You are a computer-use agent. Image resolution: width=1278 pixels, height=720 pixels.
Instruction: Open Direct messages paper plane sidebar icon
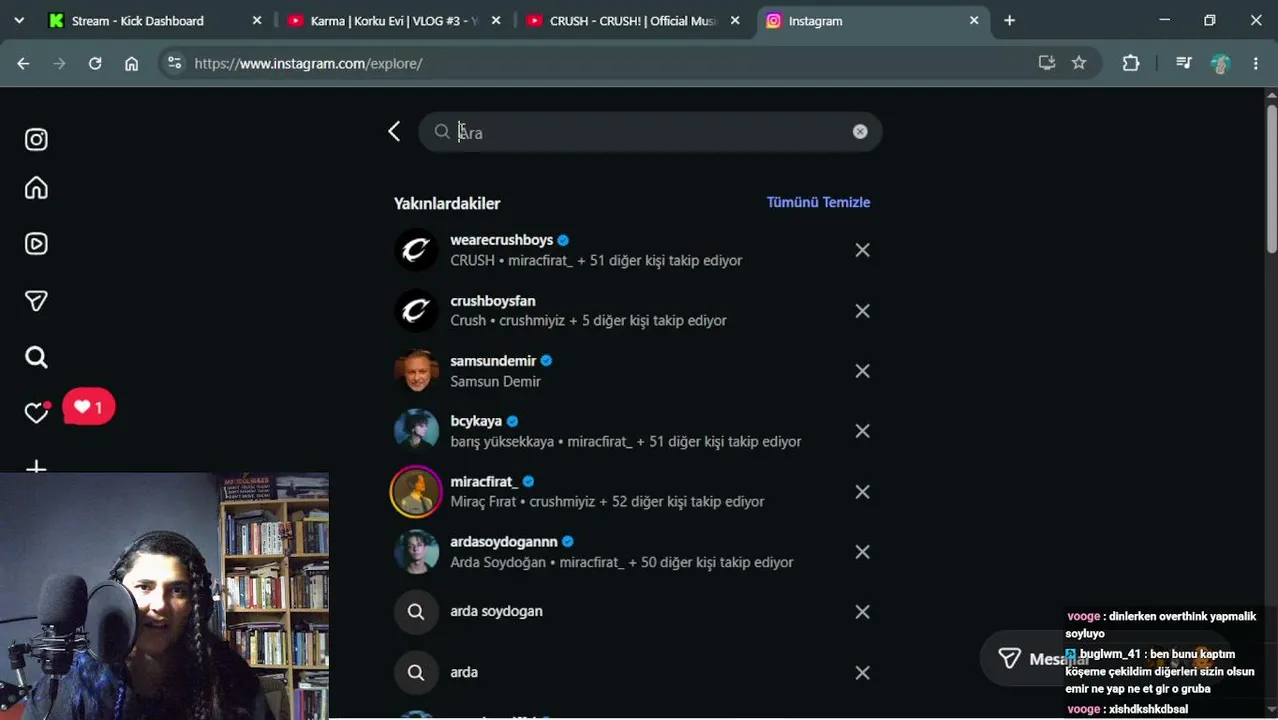click(36, 301)
